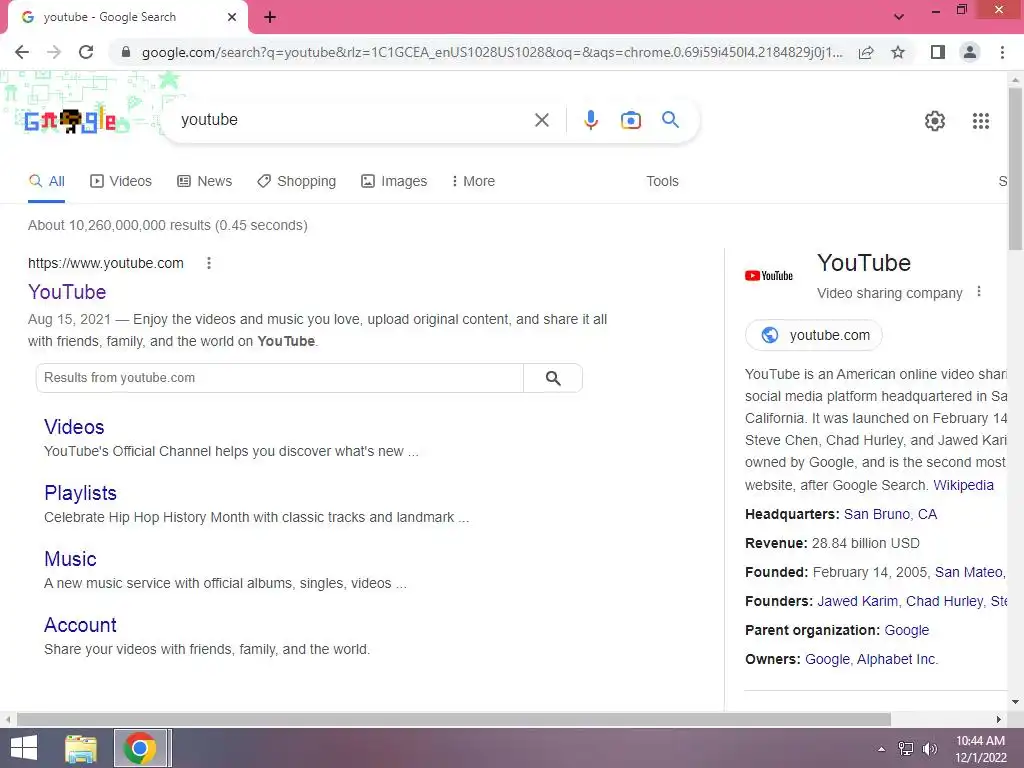The image size is (1024, 768).
Task: Click horizontal scrollbar right arrow
Action: click(999, 719)
